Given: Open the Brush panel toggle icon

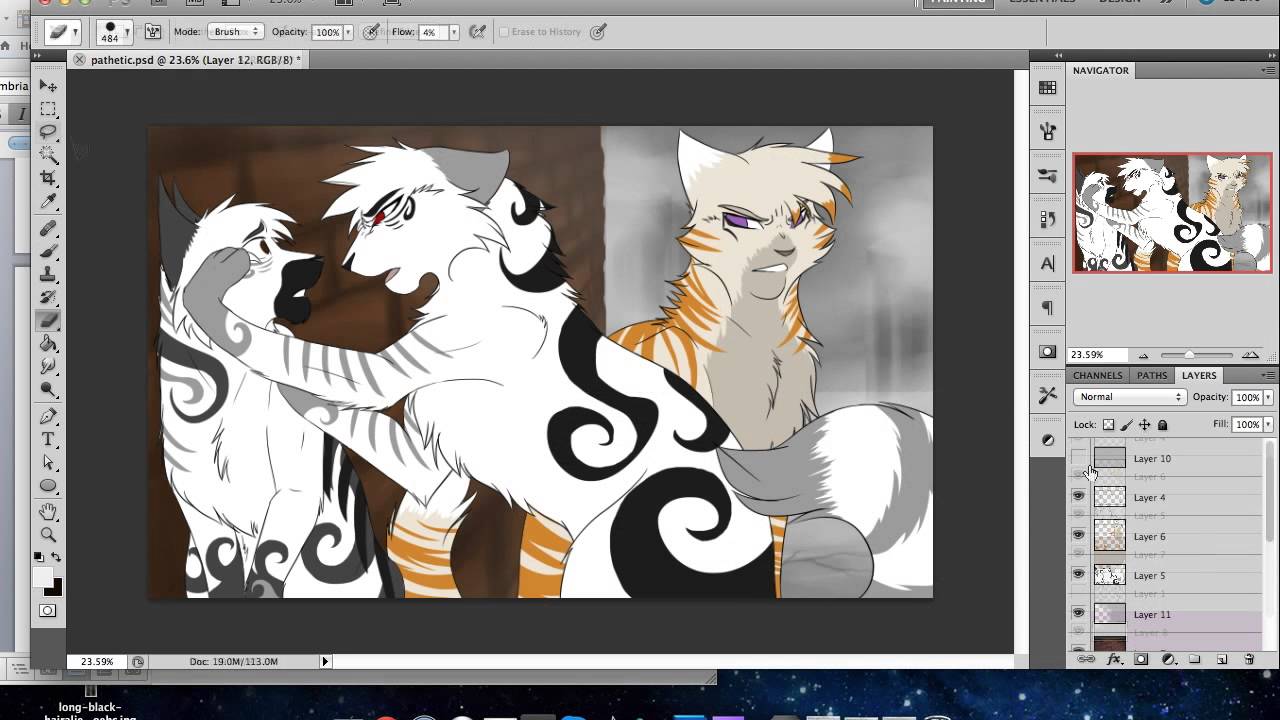Looking at the screenshot, I should tap(152, 32).
